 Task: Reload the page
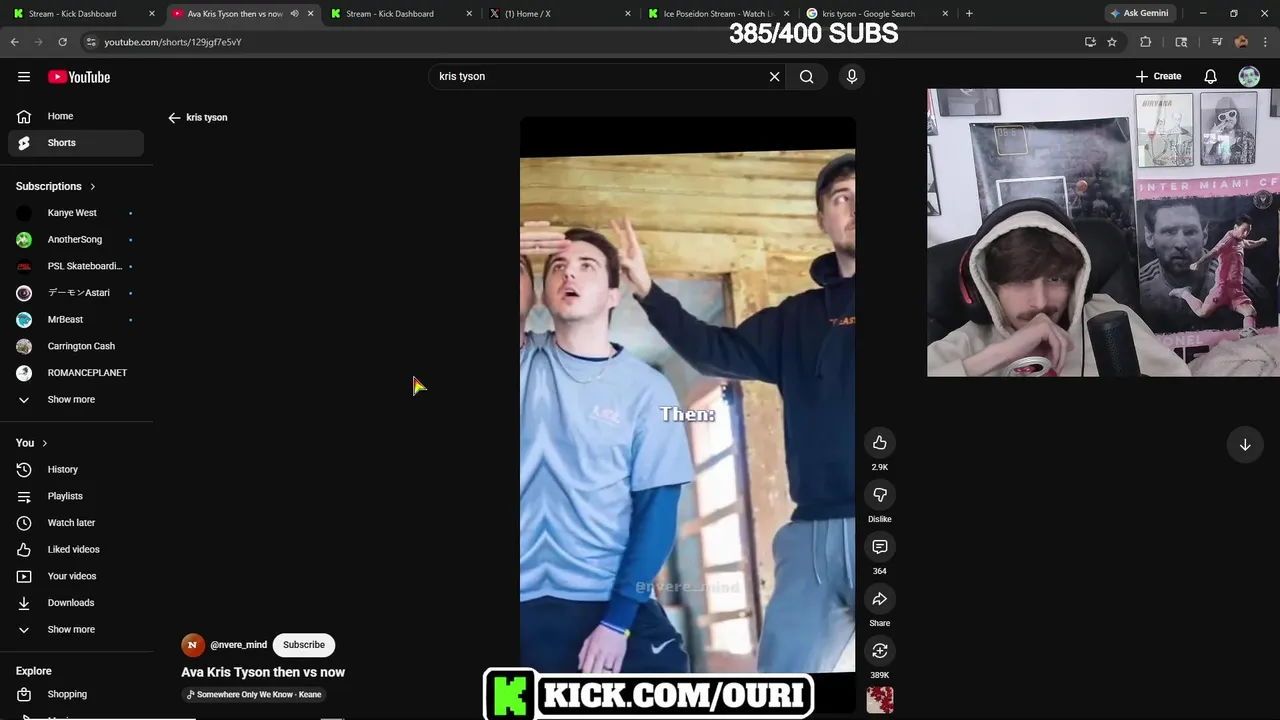(x=62, y=42)
